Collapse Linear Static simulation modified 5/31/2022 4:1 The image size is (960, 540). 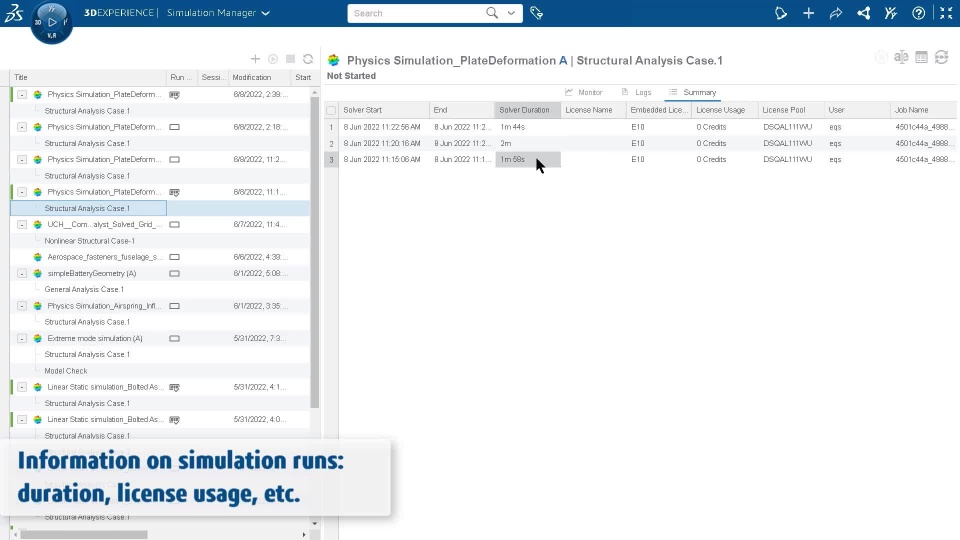coord(22,387)
